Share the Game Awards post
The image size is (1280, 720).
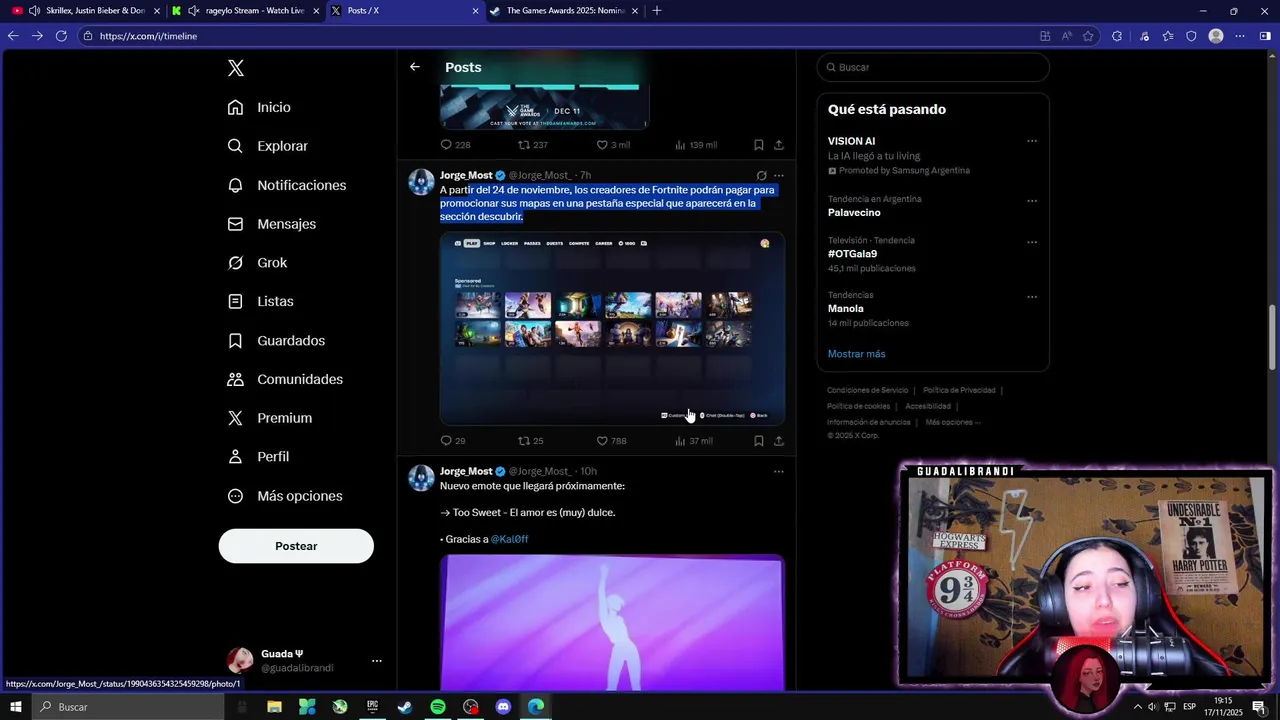pos(779,145)
